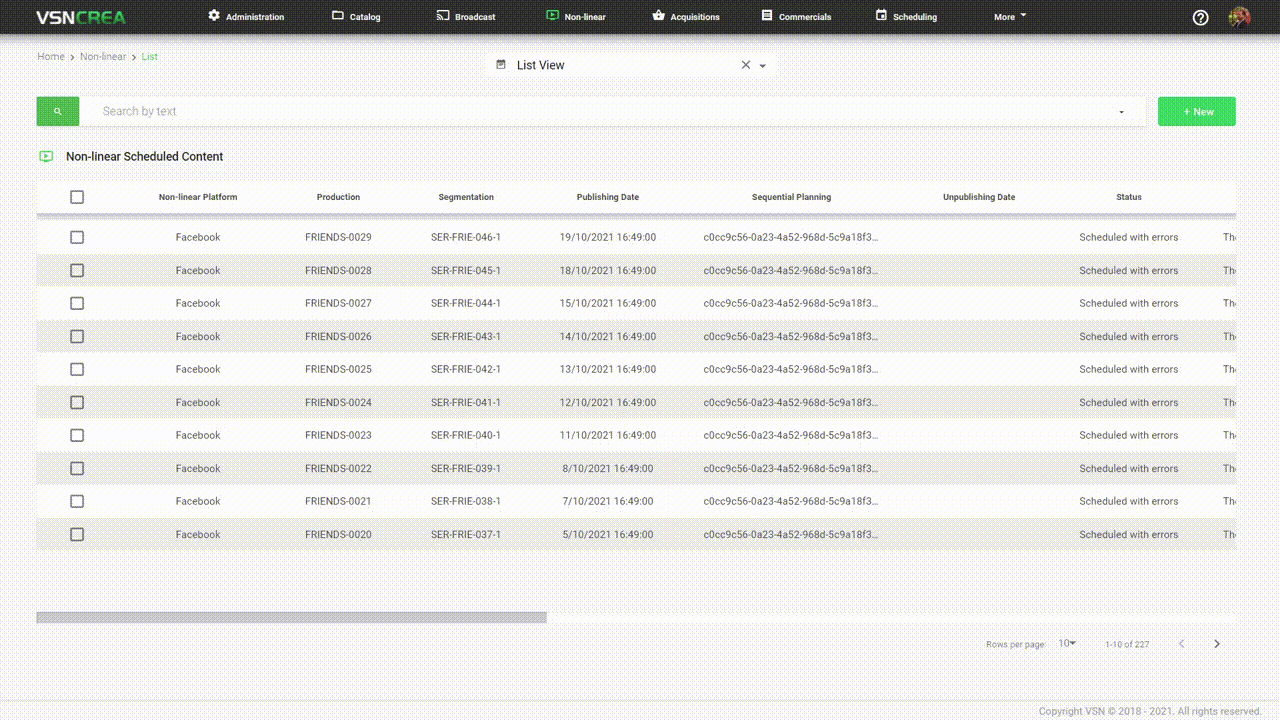Open the Commercials menu

pos(796,17)
